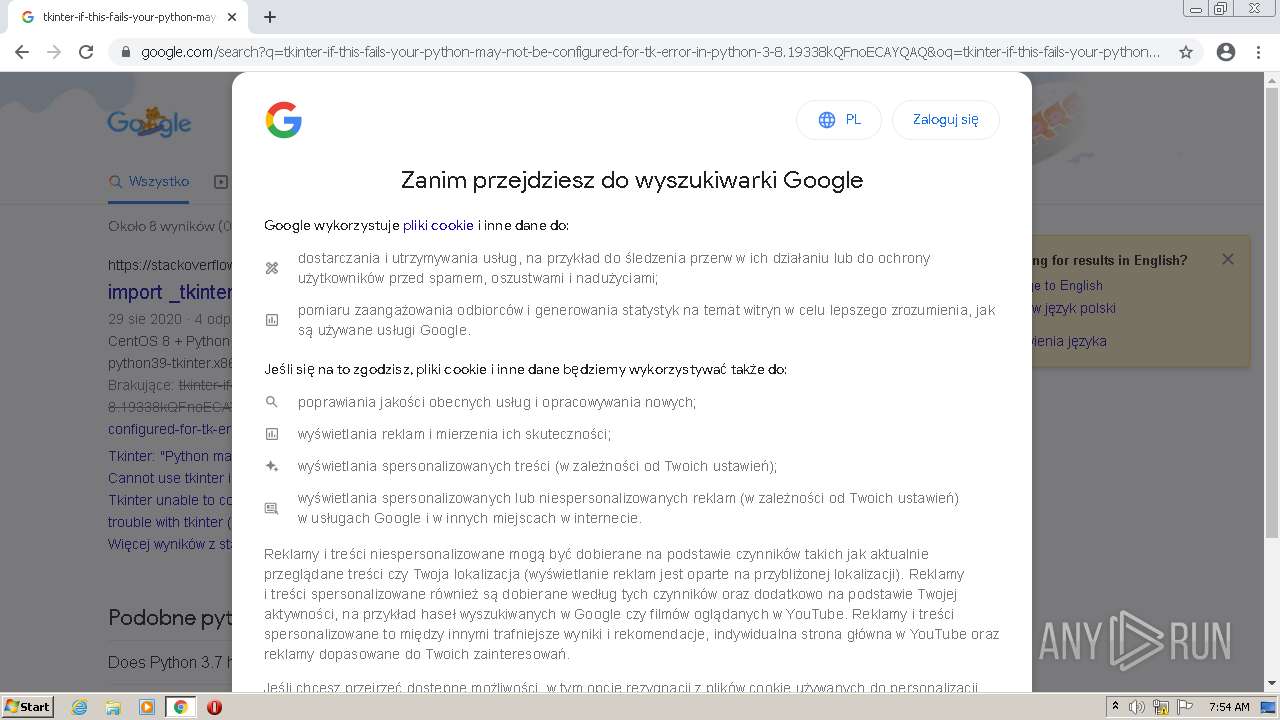The image size is (1280, 720).
Task: Click the 'trouble with tkinter' sublink
Action: (x=170, y=522)
